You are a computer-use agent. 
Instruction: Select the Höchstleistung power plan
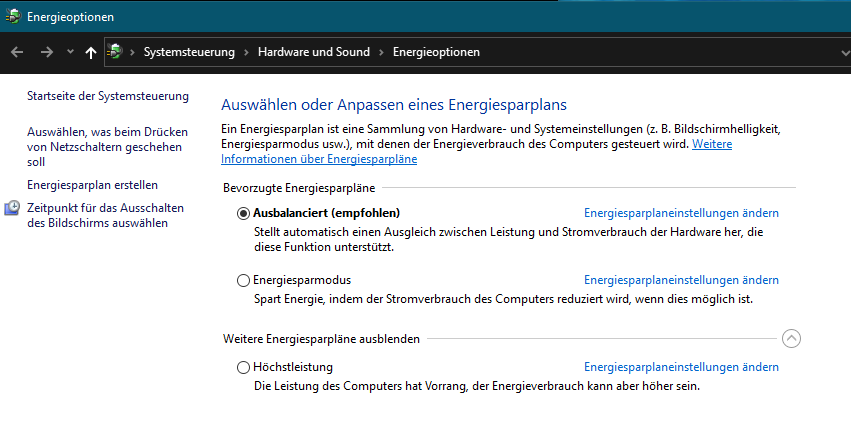click(243, 367)
